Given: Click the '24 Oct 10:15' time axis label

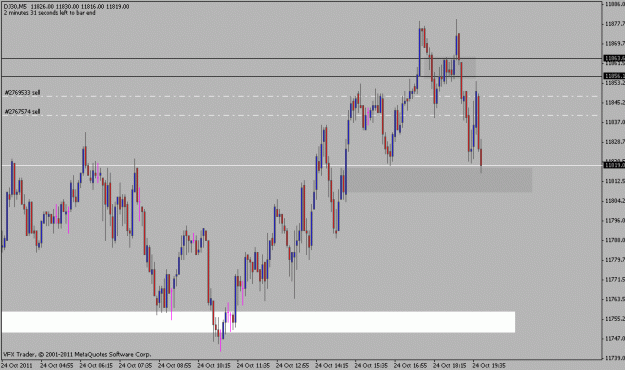Looking at the screenshot, I should tap(214, 365).
